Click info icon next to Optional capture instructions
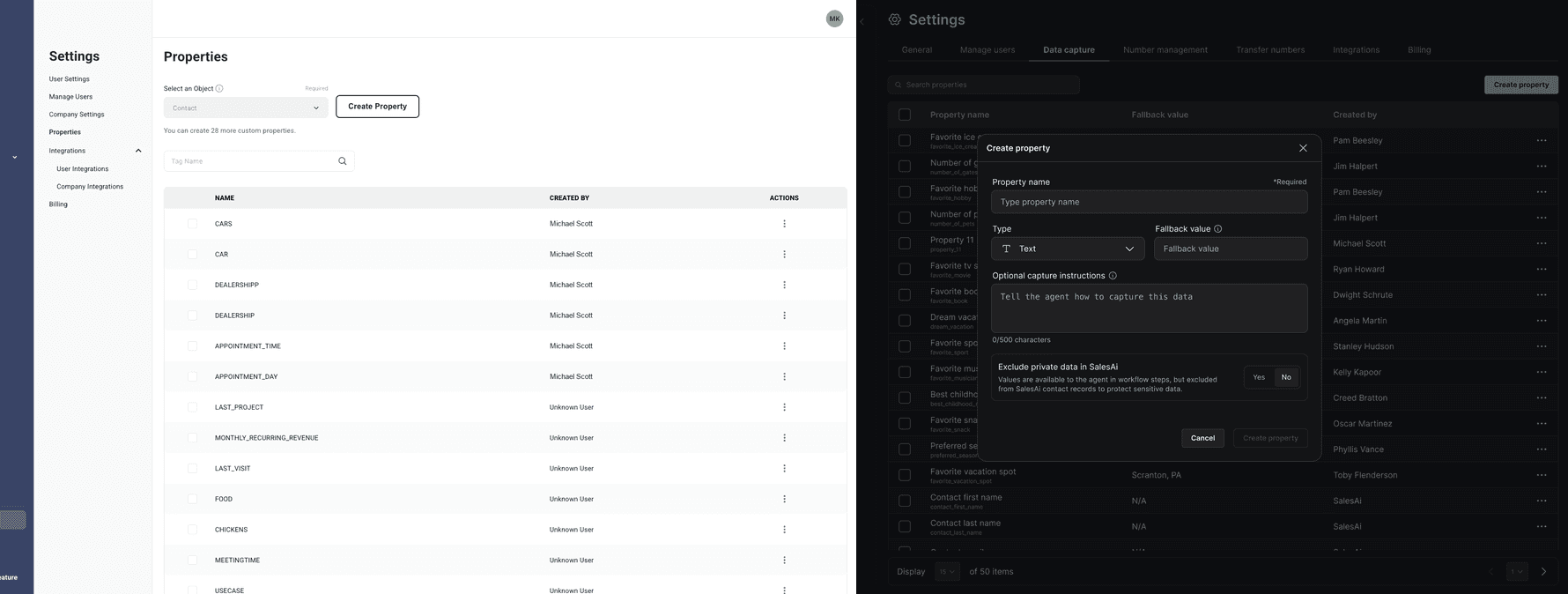Viewport: 1568px width, 594px height. tap(1113, 276)
